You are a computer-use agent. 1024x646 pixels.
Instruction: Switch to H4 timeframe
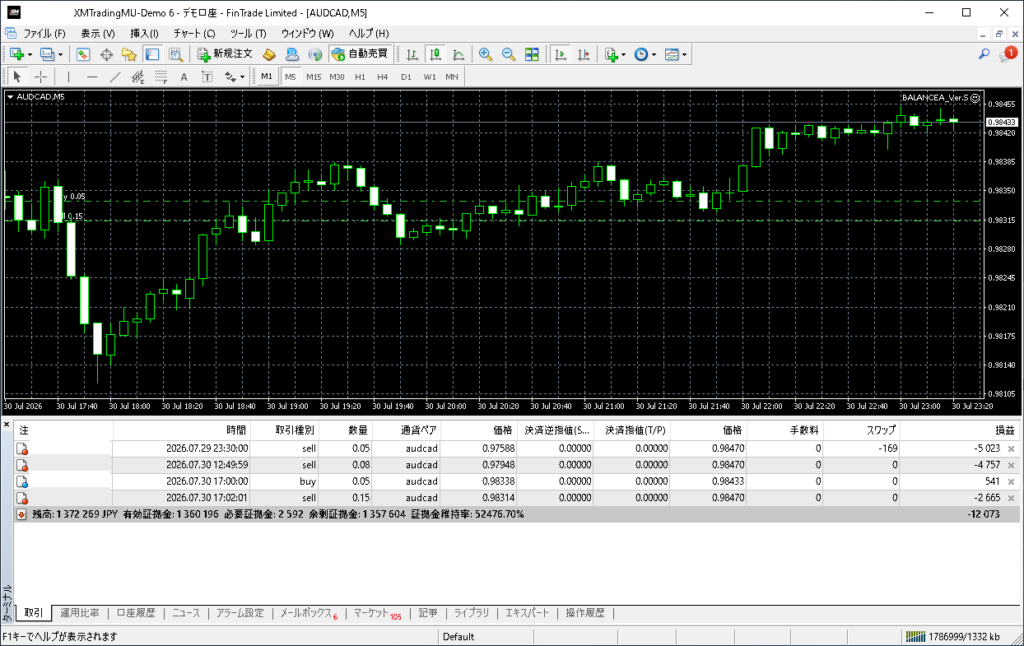click(x=383, y=77)
